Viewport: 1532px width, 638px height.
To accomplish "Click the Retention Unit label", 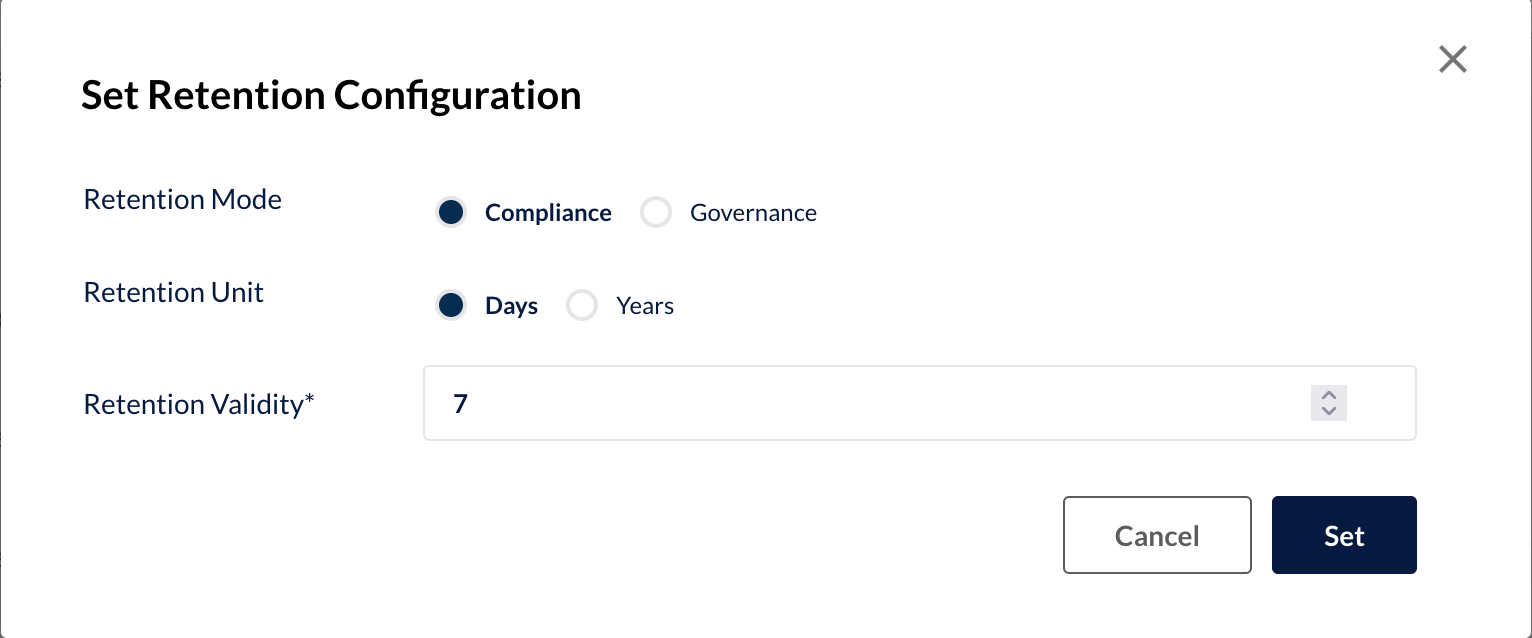I will coord(173,292).
